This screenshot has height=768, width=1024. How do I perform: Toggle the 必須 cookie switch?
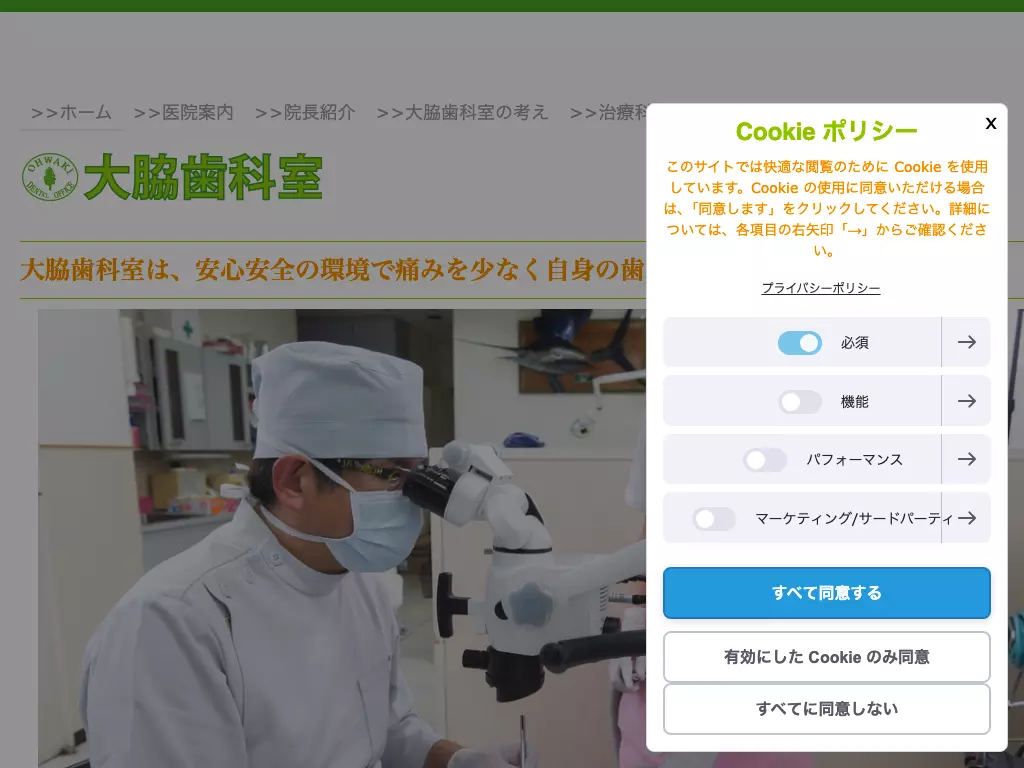click(x=799, y=343)
